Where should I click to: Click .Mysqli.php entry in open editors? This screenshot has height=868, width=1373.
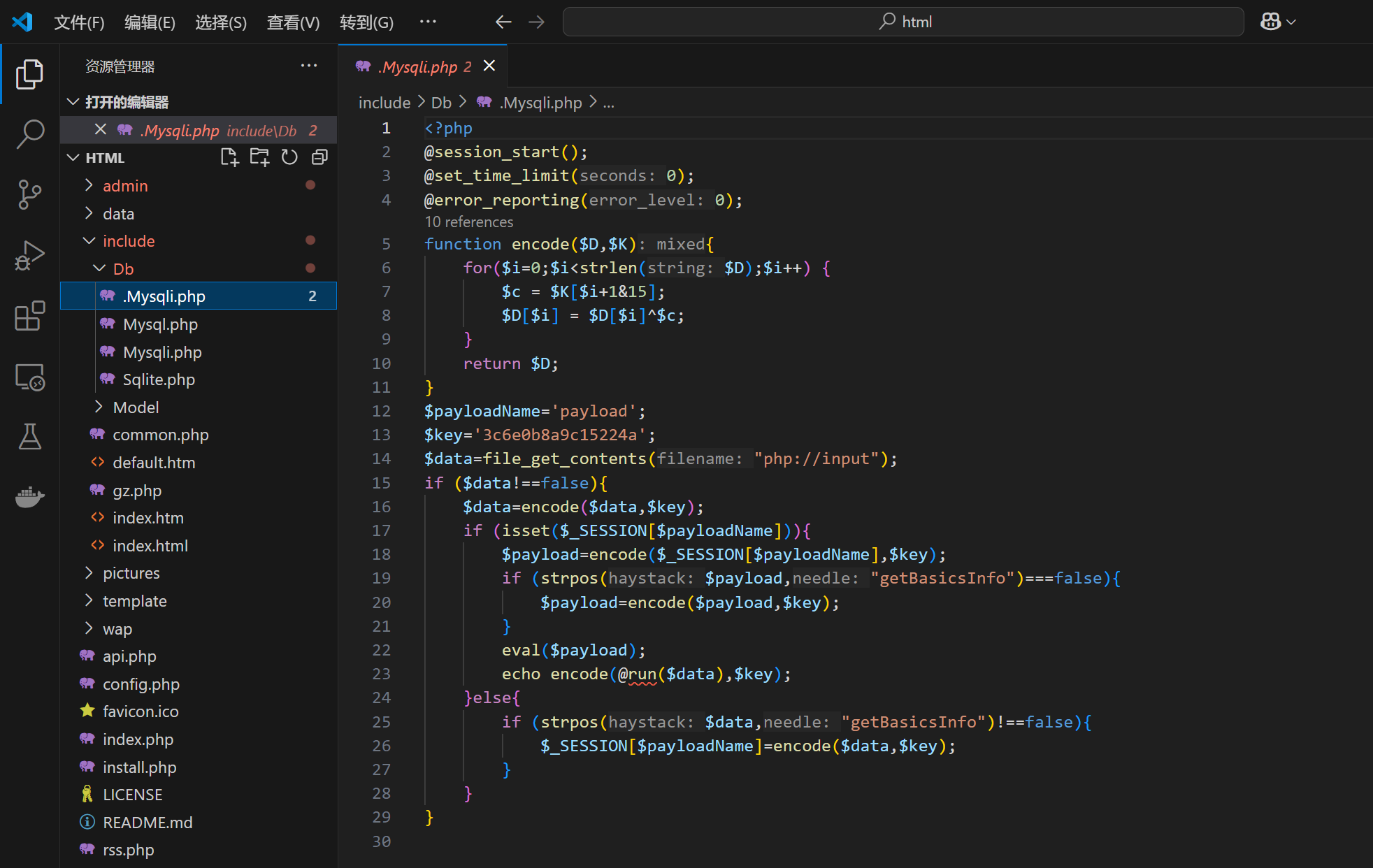pos(199,130)
